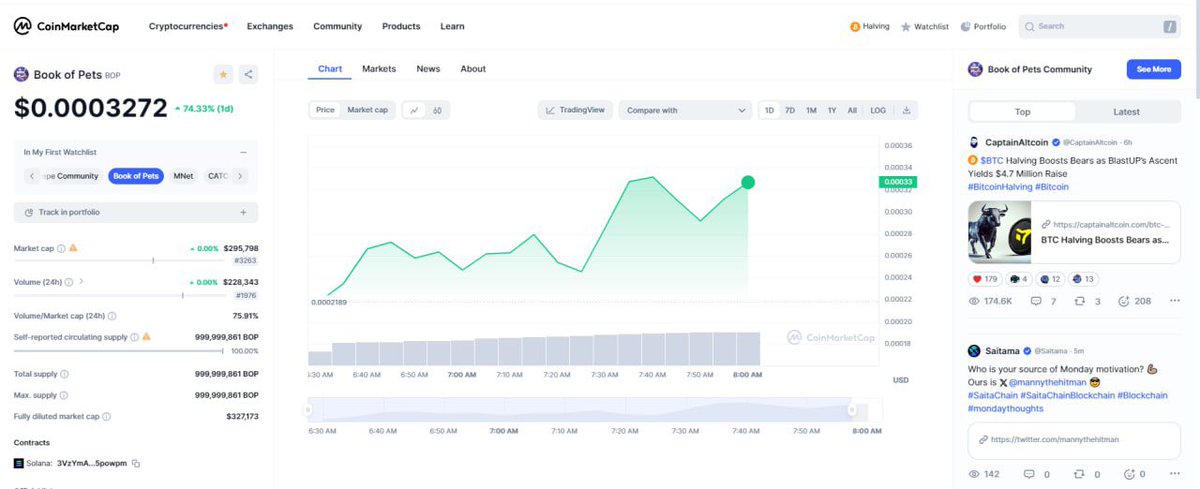Screen dimensions: 1200x489
Task: Open BTC Halving article thumbnail
Action: (999, 232)
